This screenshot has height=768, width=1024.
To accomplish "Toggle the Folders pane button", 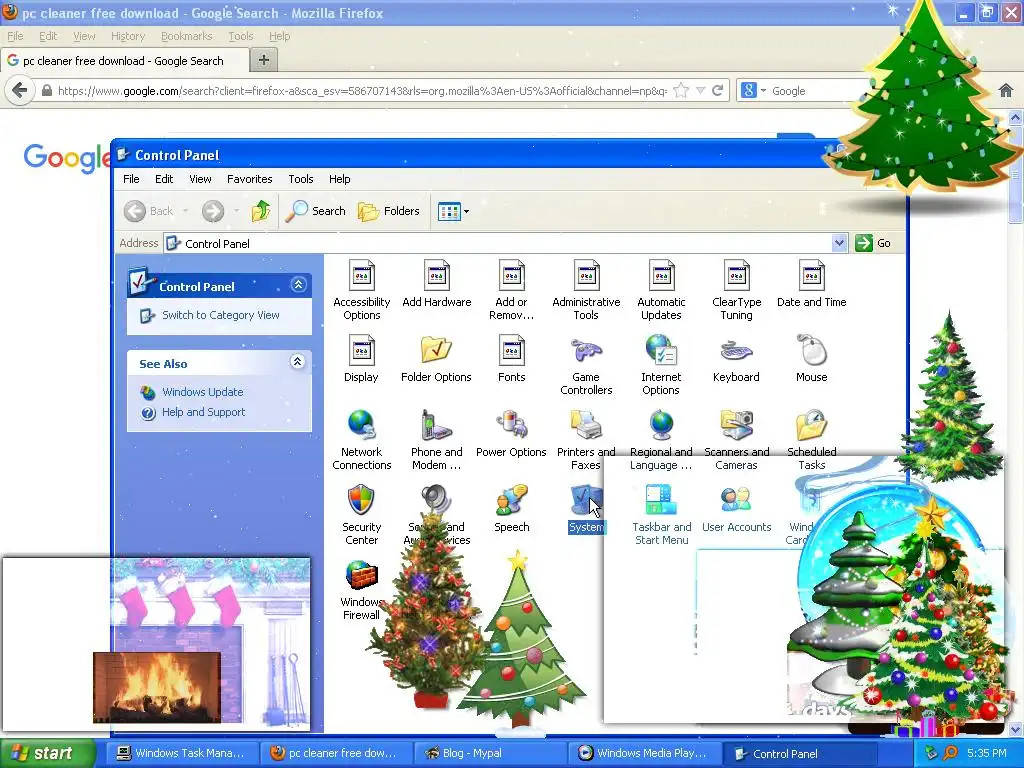I will coord(389,211).
